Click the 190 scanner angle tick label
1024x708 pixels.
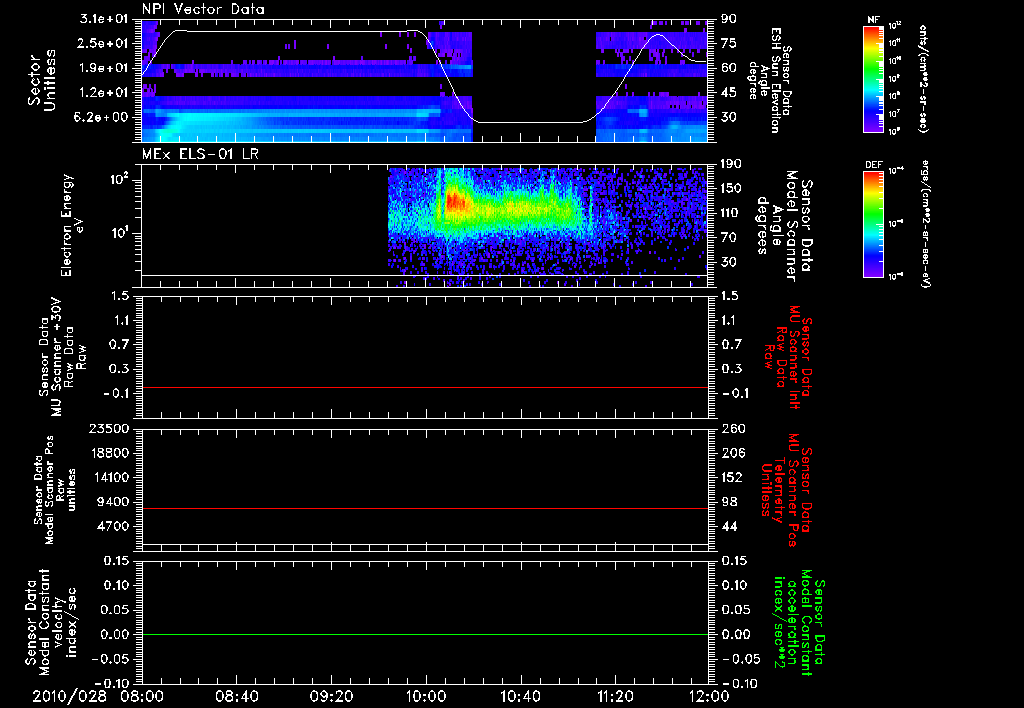[731, 164]
